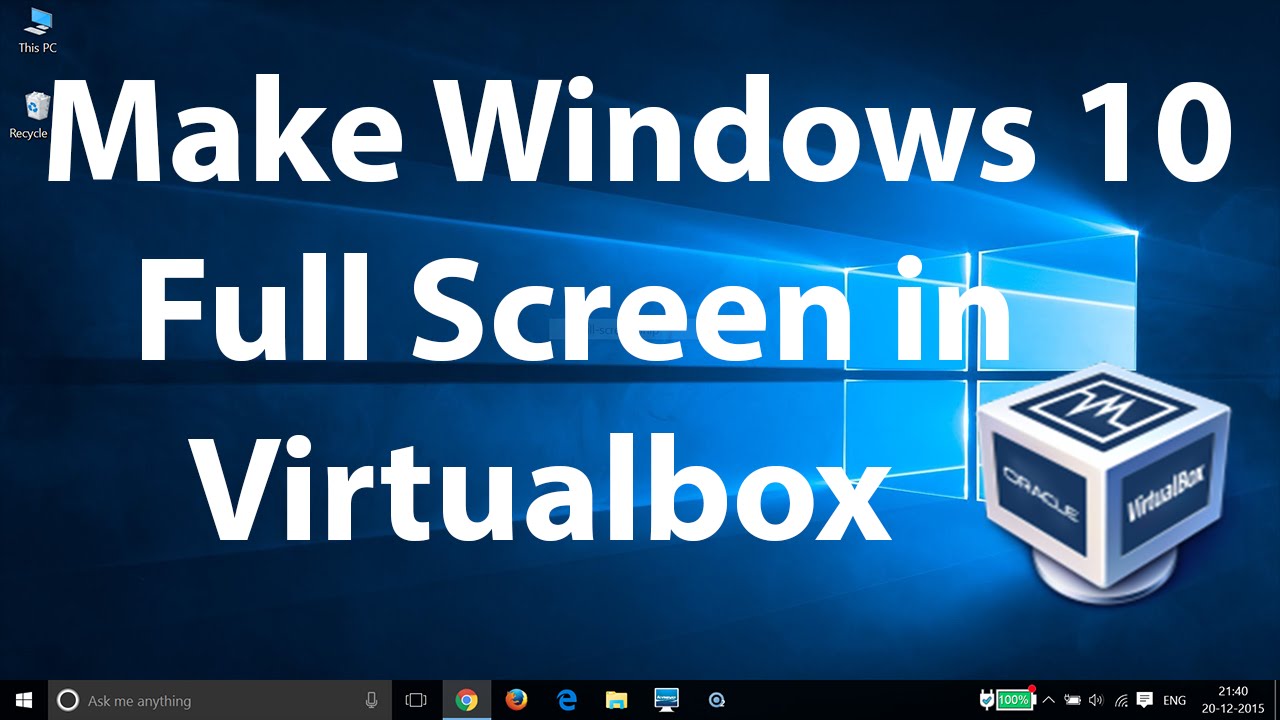Open File Explorer from the taskbar
Viewport: 1280px width, 720px height.
[616, 700]
